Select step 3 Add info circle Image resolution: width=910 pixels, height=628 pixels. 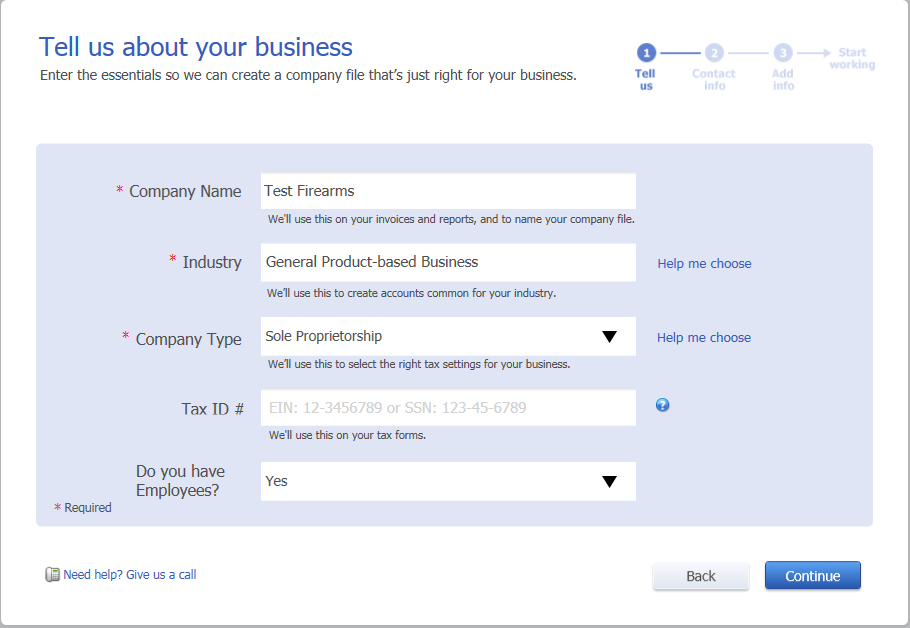[783, 53]
